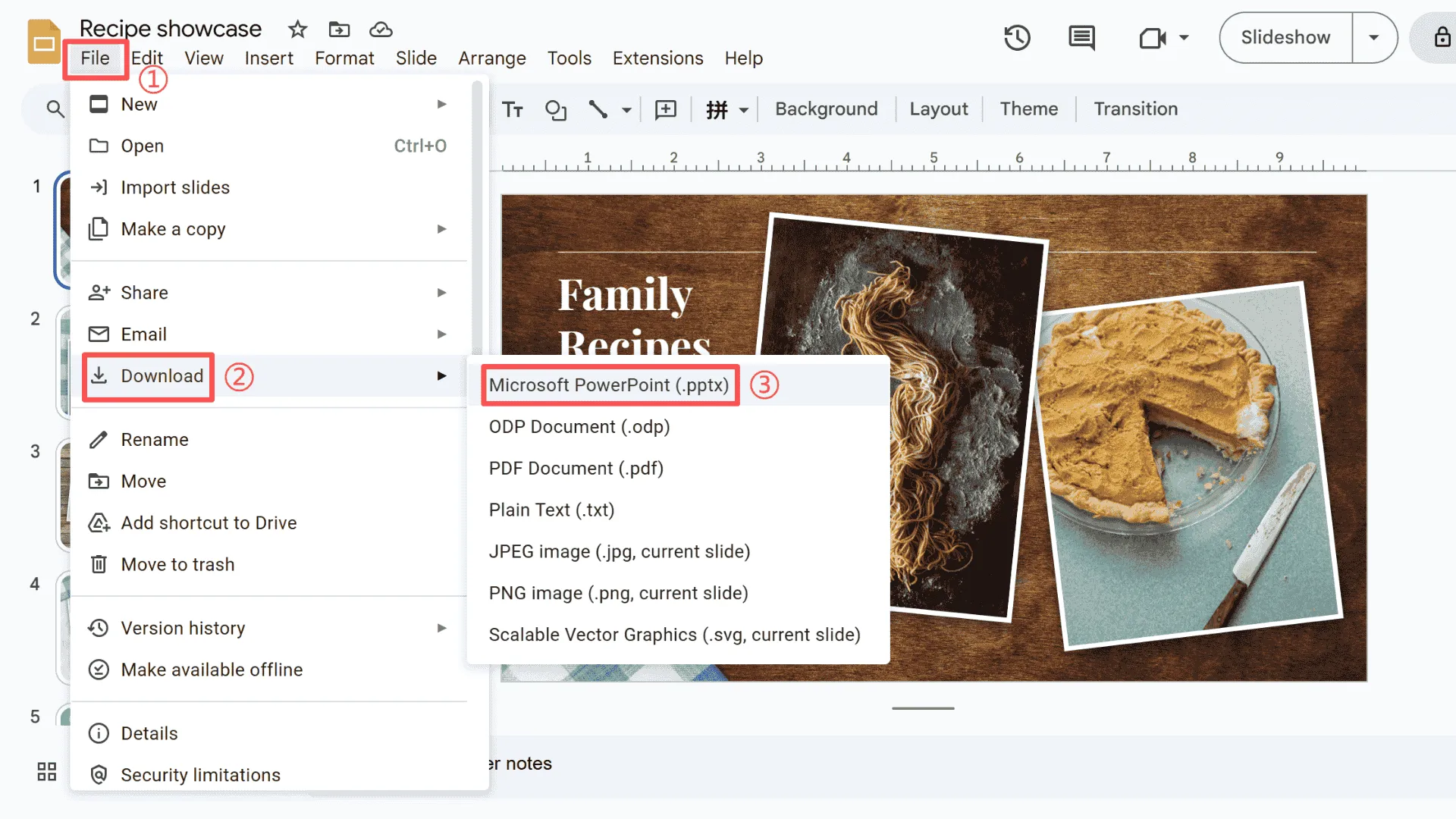This screenshot has height=819, width=1456.
Task: Expand the Email submenu arrow
Action: (x=441, y=334)
